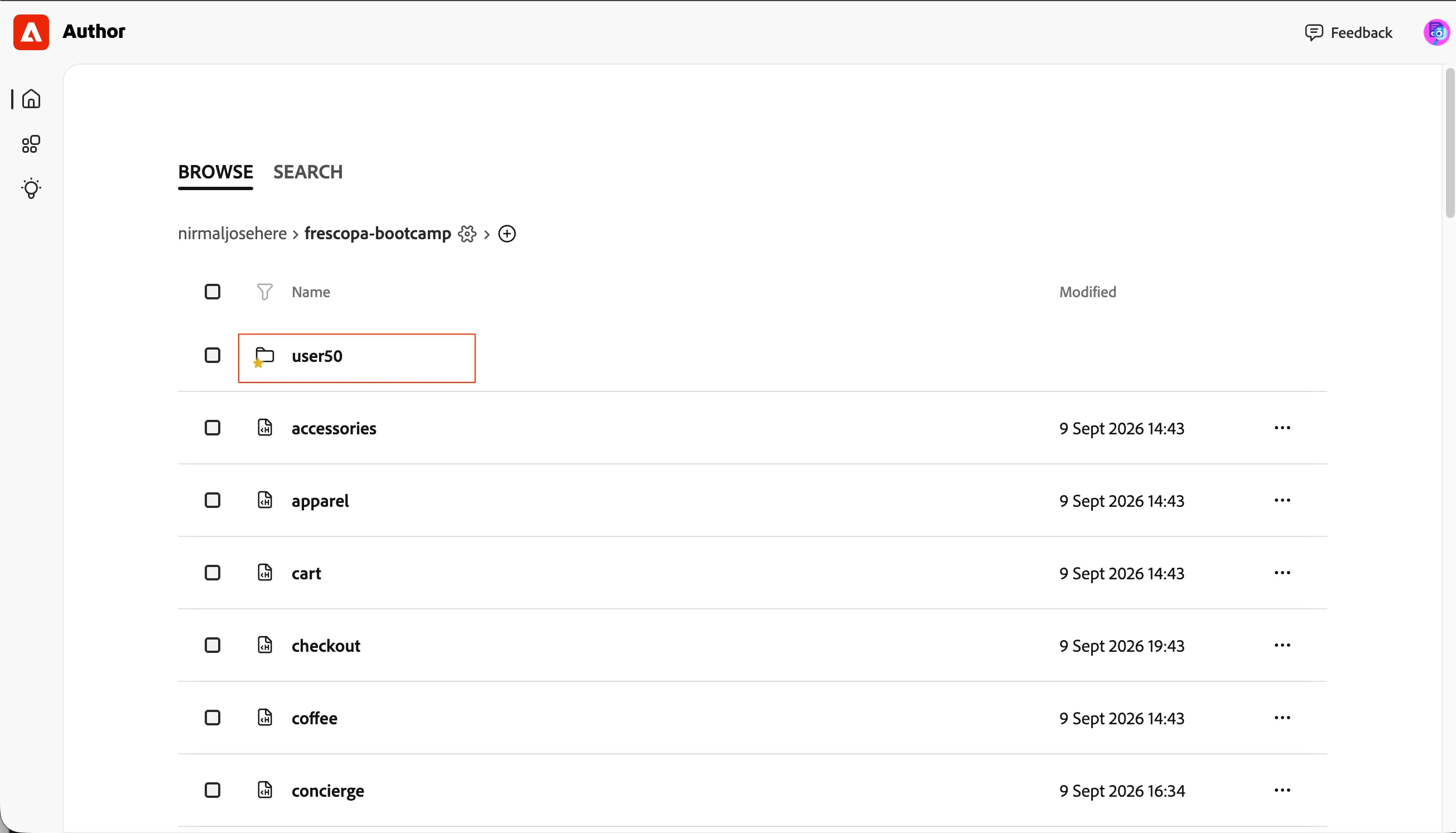Open more options for concierge row

click(x=1282, y=790)
